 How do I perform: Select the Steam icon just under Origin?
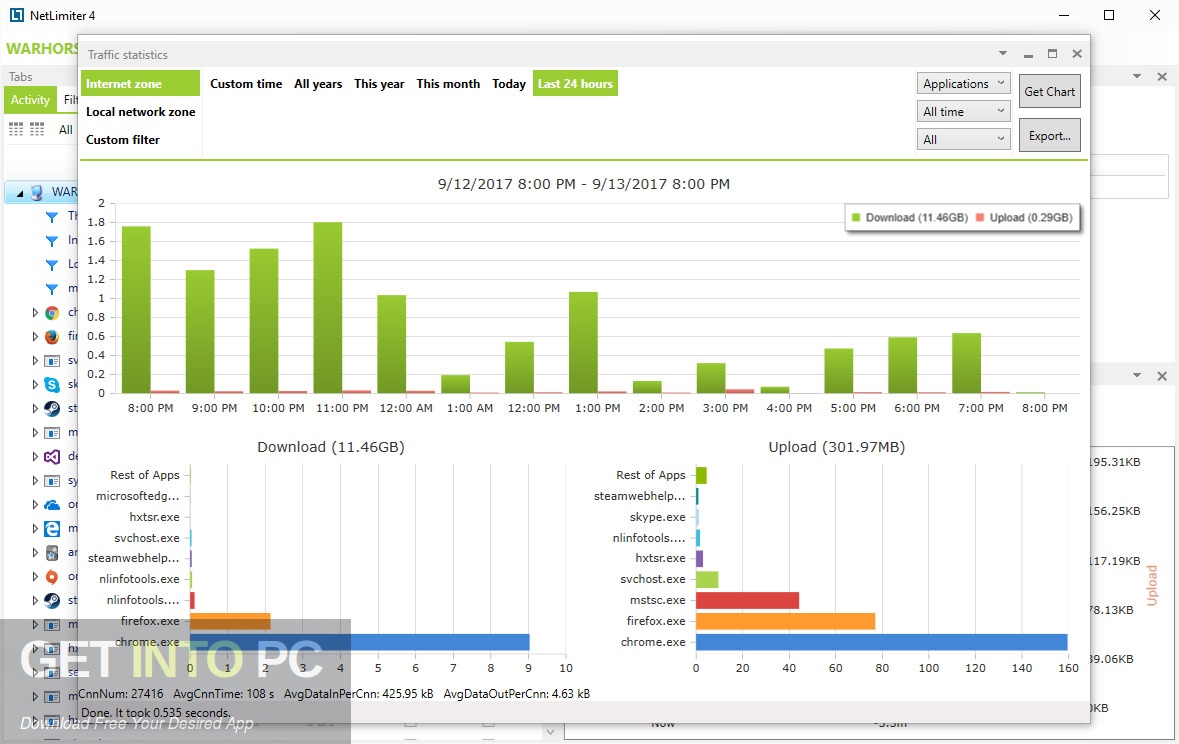tap(52, 600)
